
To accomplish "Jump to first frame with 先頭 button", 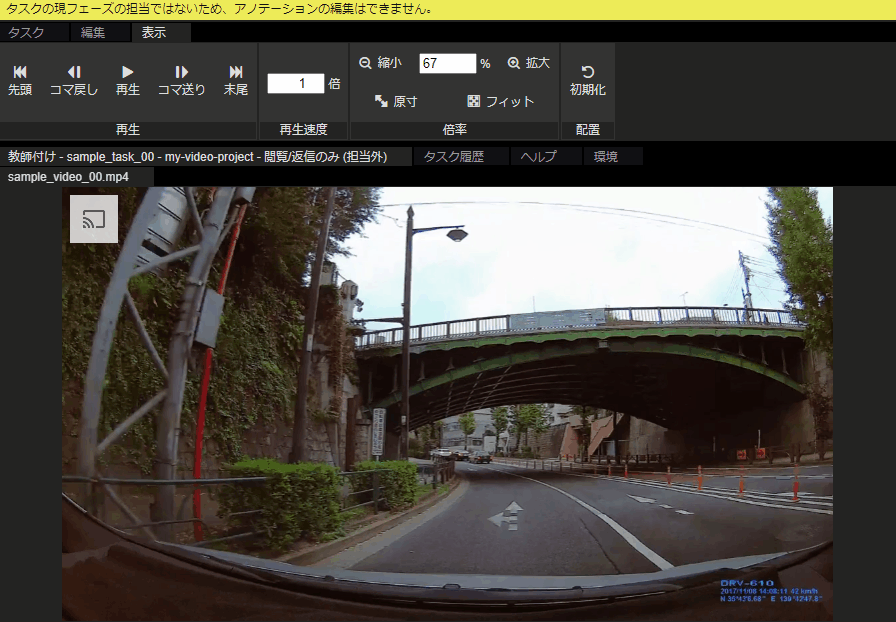I will tap(20, 80).
